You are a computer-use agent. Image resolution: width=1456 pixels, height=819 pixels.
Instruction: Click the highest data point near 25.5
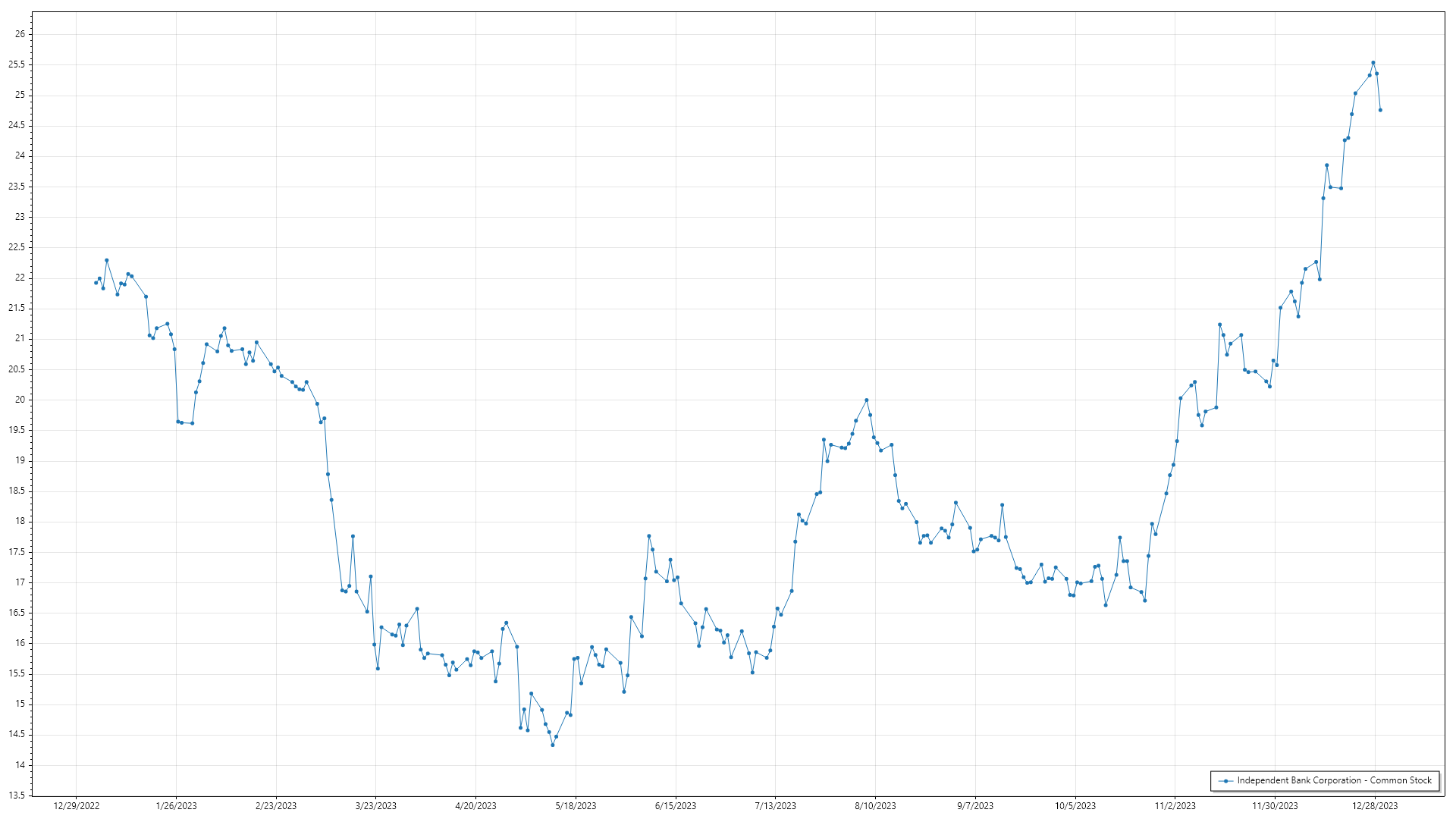[1373, 63]
